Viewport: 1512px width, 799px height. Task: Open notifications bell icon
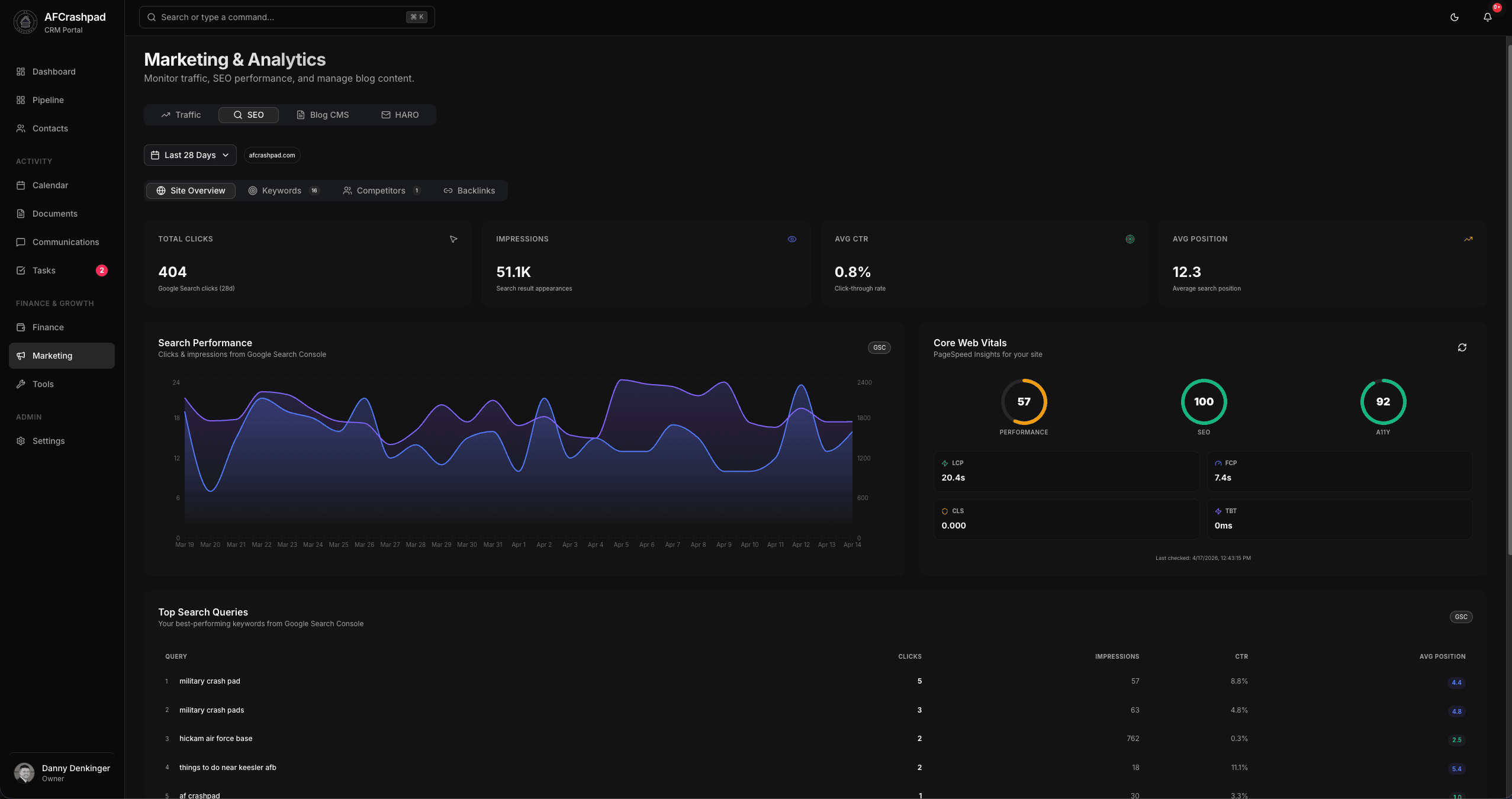tap(1488, 17)
